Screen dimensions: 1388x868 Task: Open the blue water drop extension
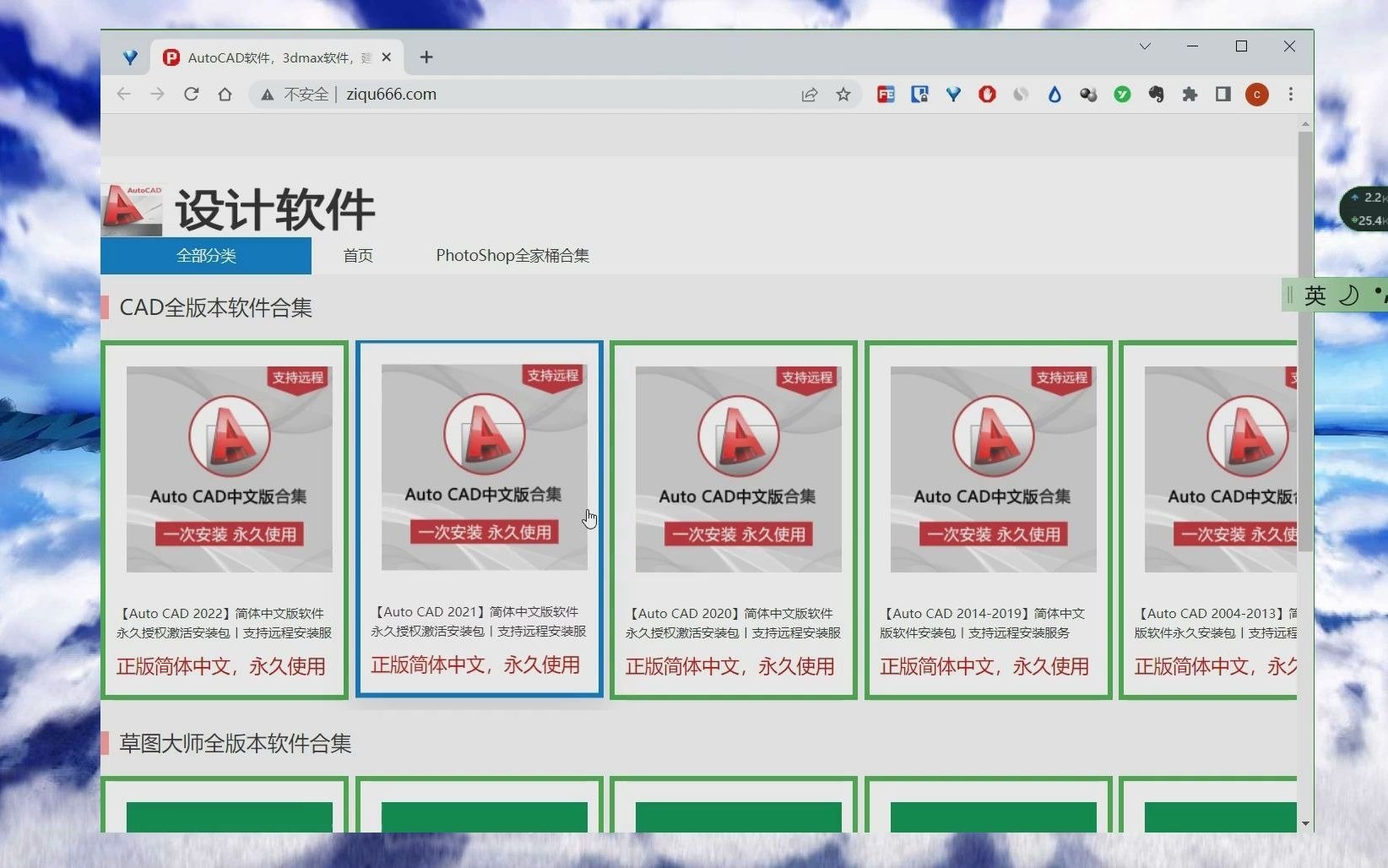1055,95
